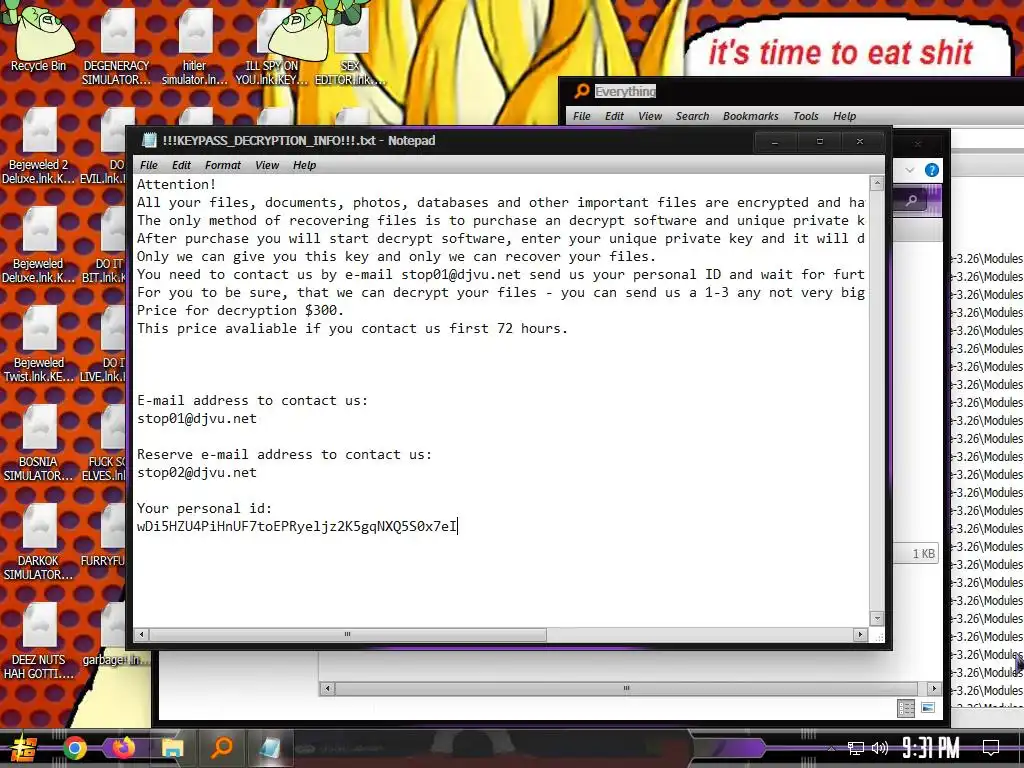Screen dimensions: 1024x768
Task: Launch Firefox from taskbar
Action: tap(123, 748)
